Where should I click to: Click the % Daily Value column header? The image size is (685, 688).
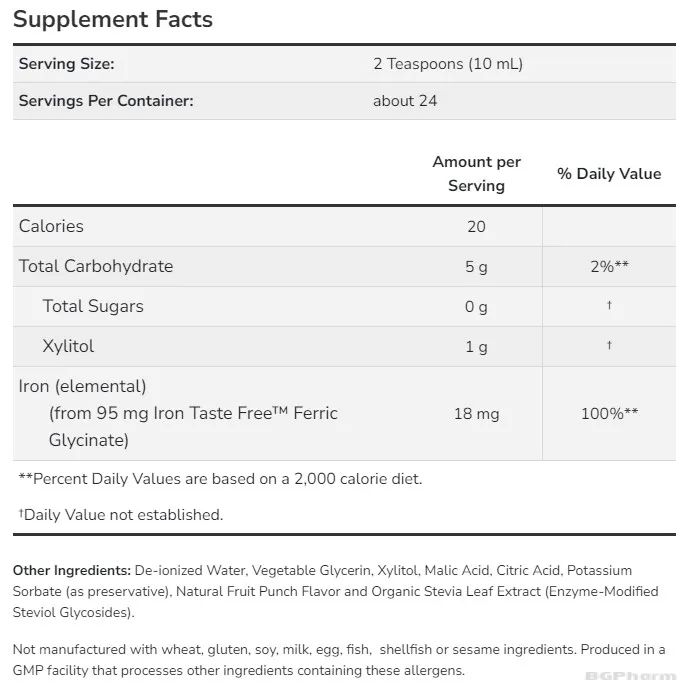tap(609, 174)
